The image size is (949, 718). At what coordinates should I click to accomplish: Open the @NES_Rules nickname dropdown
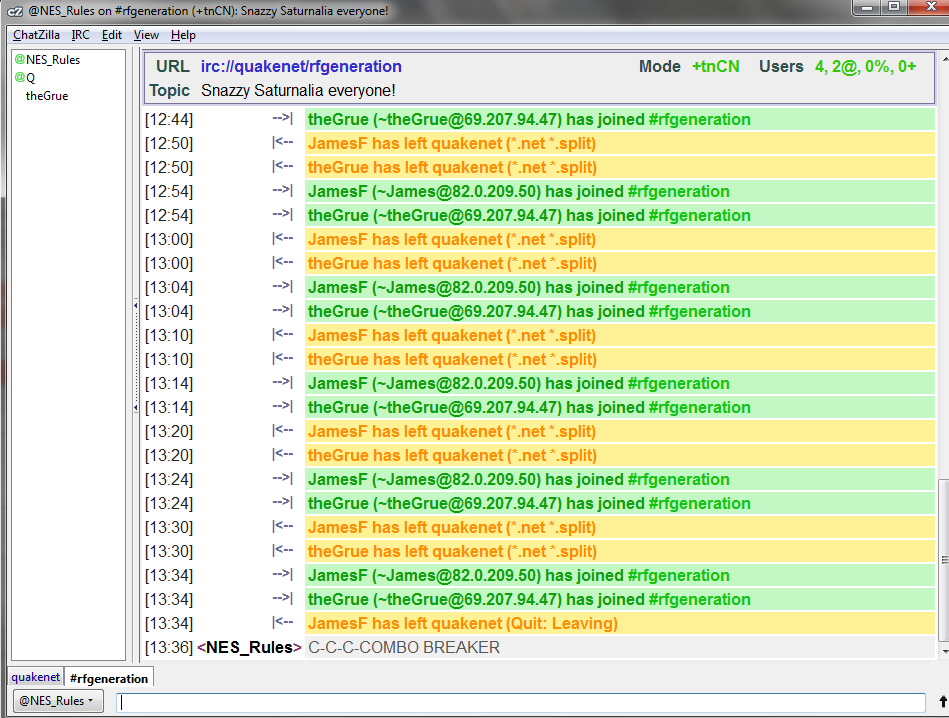(57, 701)
